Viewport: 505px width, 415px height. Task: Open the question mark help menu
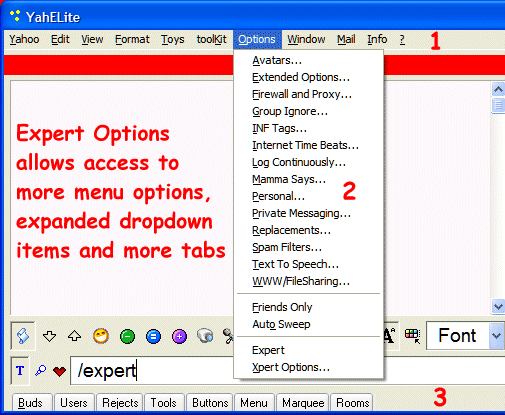coord(402,39)
